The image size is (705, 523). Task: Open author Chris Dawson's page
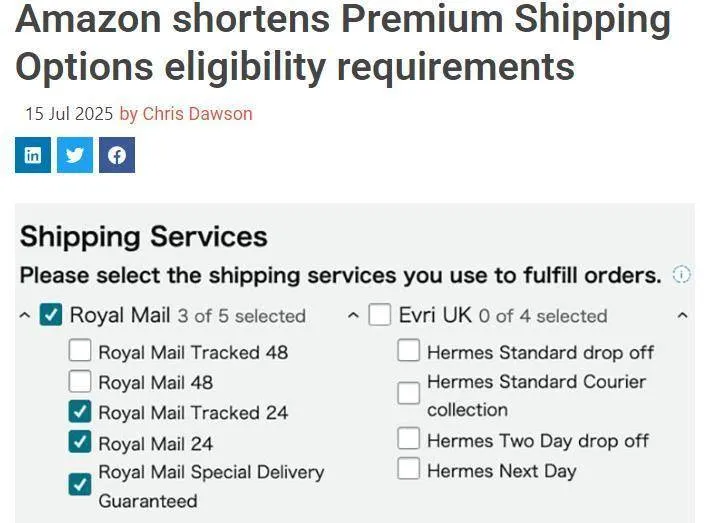click(197, 114)
